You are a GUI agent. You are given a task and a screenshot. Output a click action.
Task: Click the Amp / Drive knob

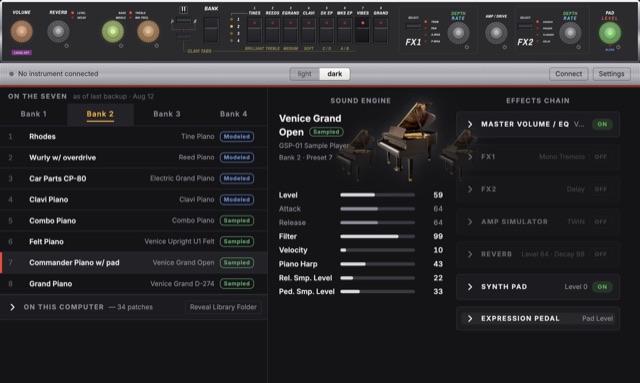click(496, 33)
